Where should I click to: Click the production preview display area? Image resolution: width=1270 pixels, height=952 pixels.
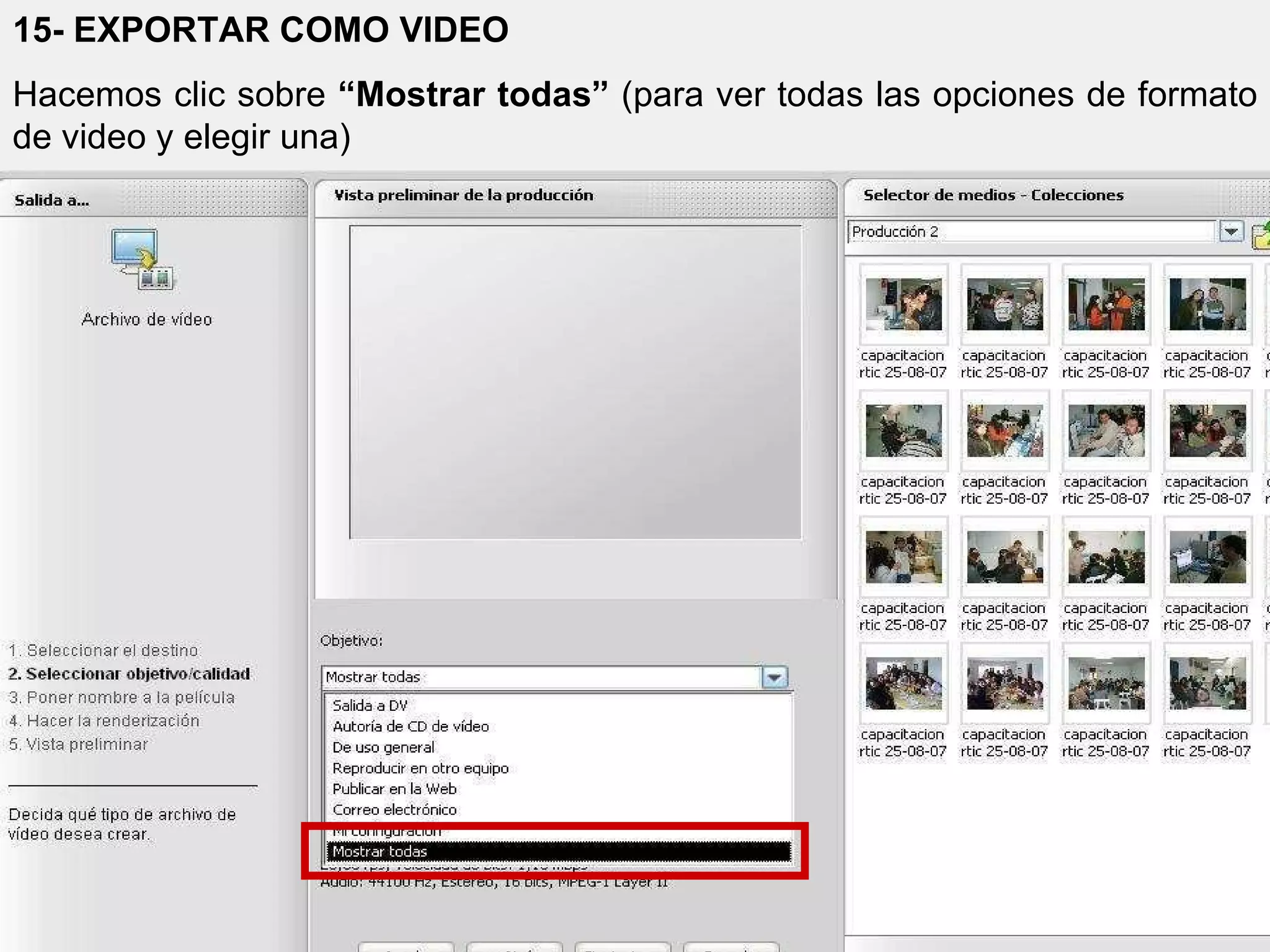coord(575,382)
